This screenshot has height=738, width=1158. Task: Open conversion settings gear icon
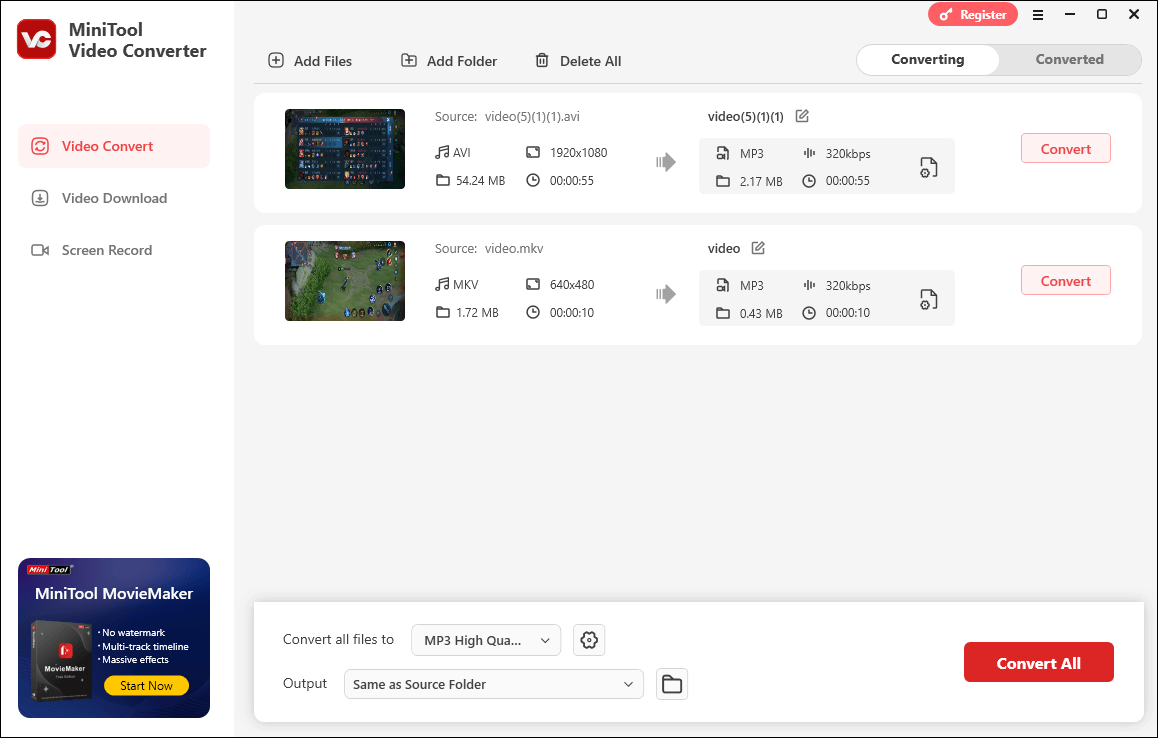click(589, 640)
